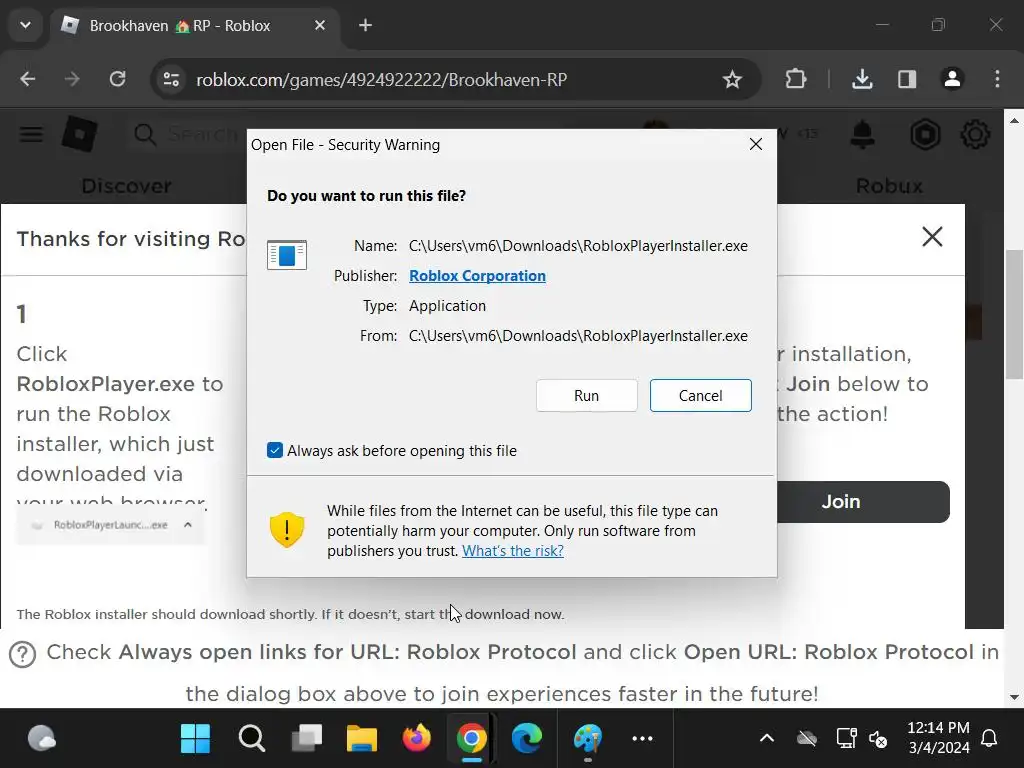Open weather widget on taskbar
Image resolution: width=1024 pixels, height=768 pixels.
click(x=42, y=739)
